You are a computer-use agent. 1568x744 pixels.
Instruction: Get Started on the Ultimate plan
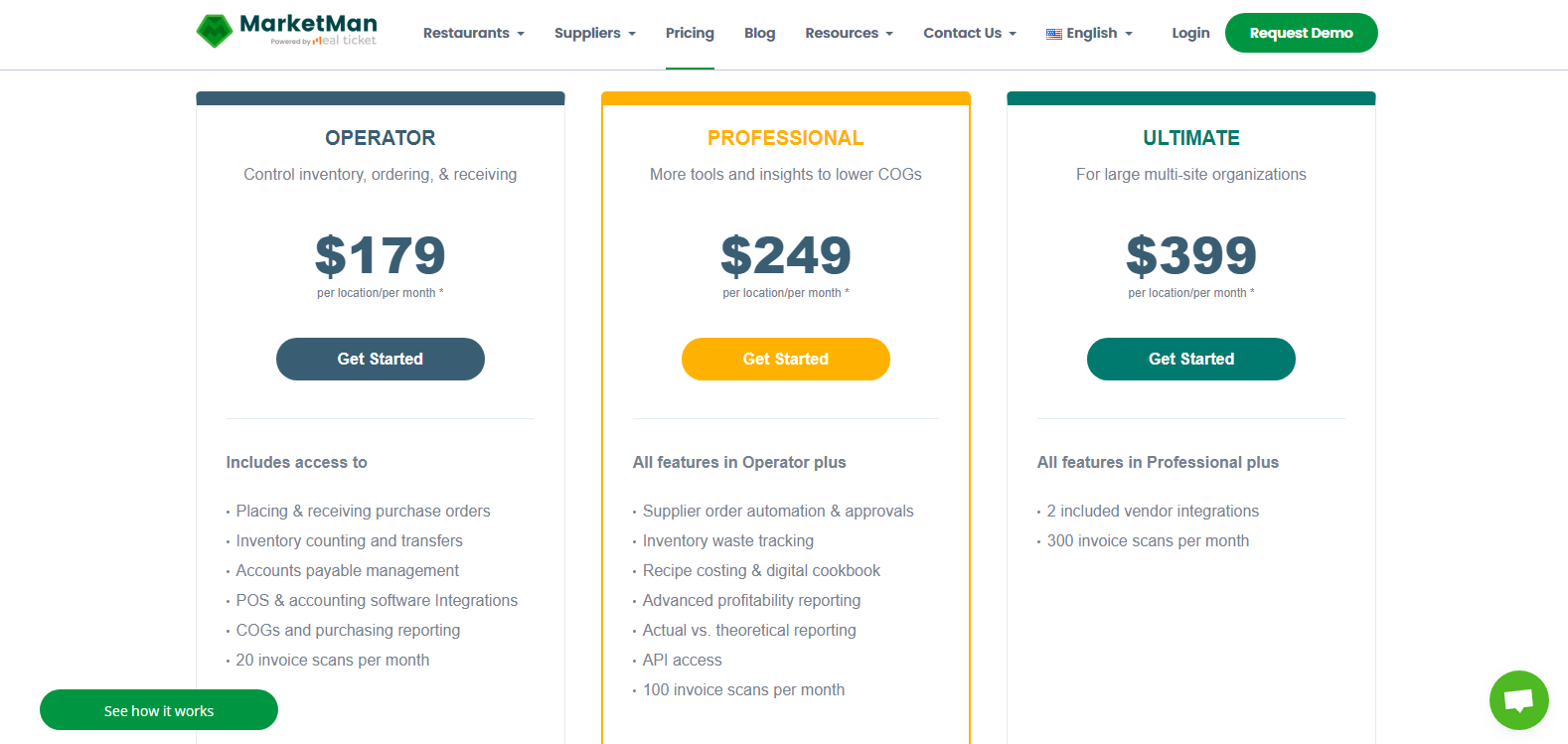[1190, 359]
